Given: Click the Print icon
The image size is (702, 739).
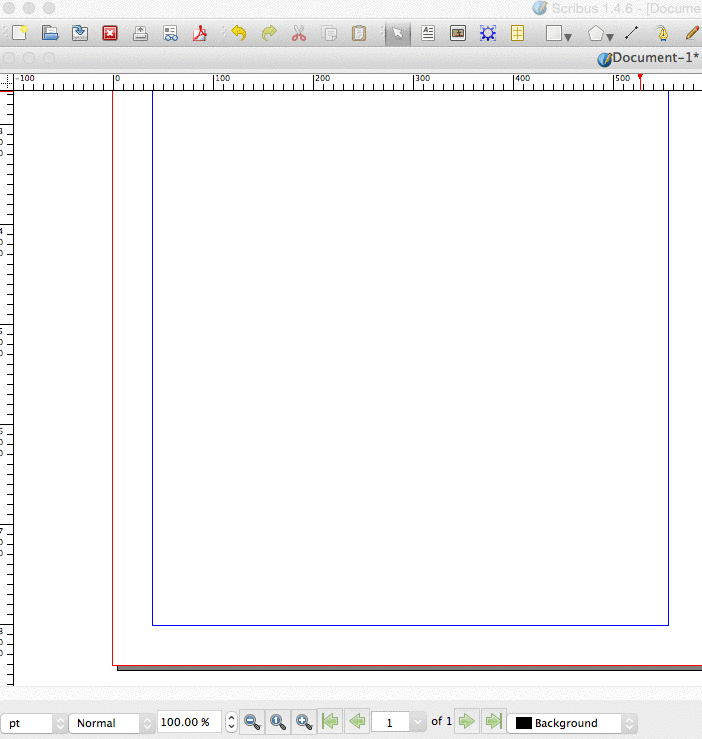Looking at the screenshot, I should (141, 33).
